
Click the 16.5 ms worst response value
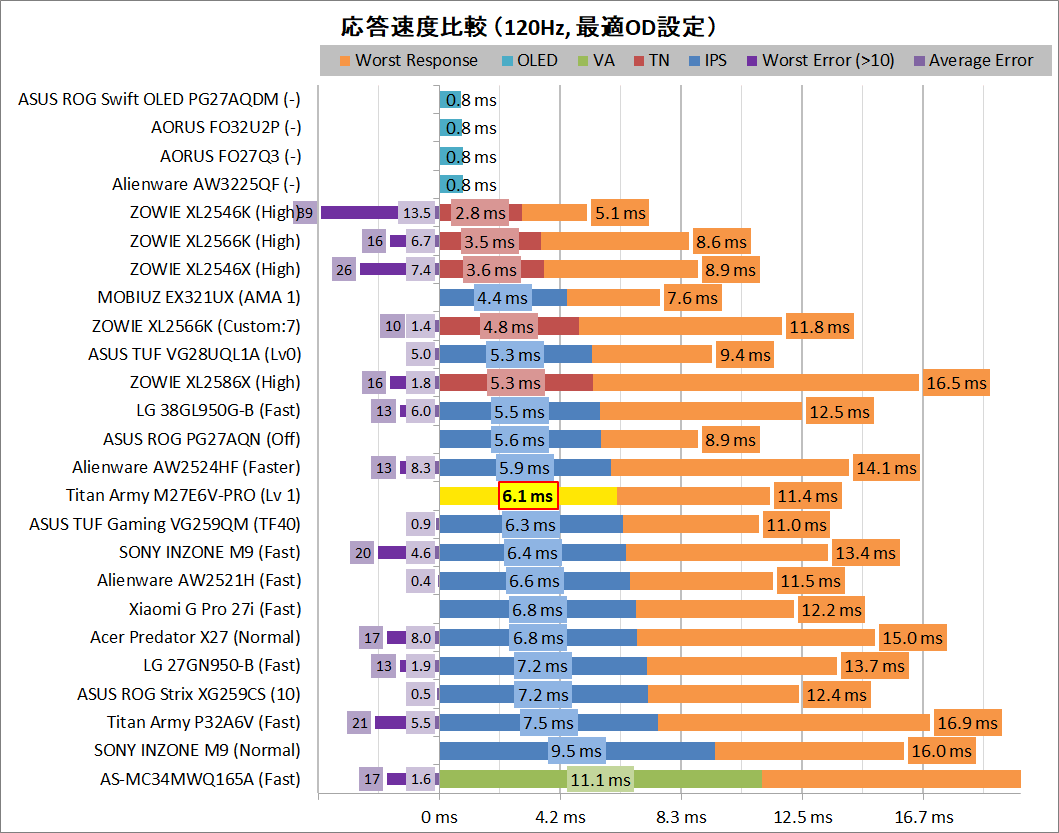(x=956, y=383)
